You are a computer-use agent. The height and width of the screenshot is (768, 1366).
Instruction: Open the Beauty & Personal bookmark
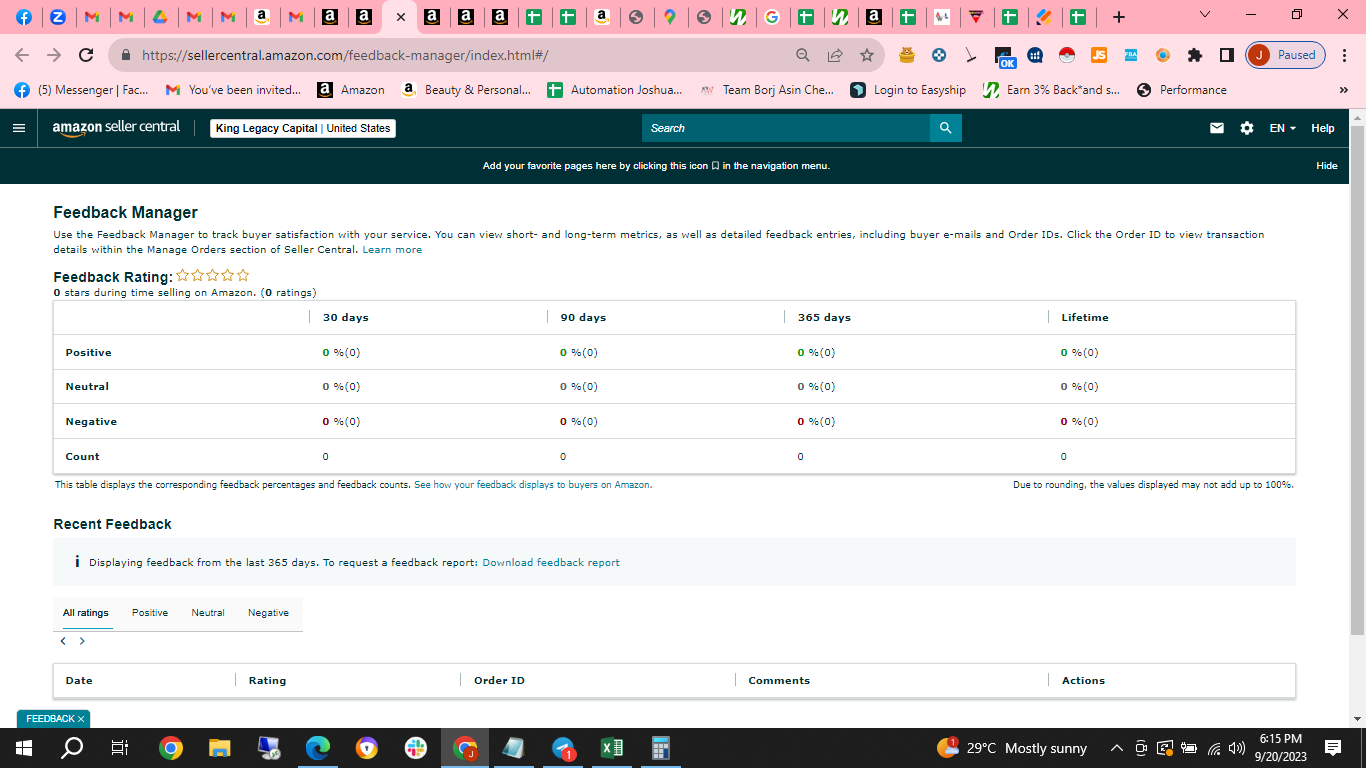[466, 90]
